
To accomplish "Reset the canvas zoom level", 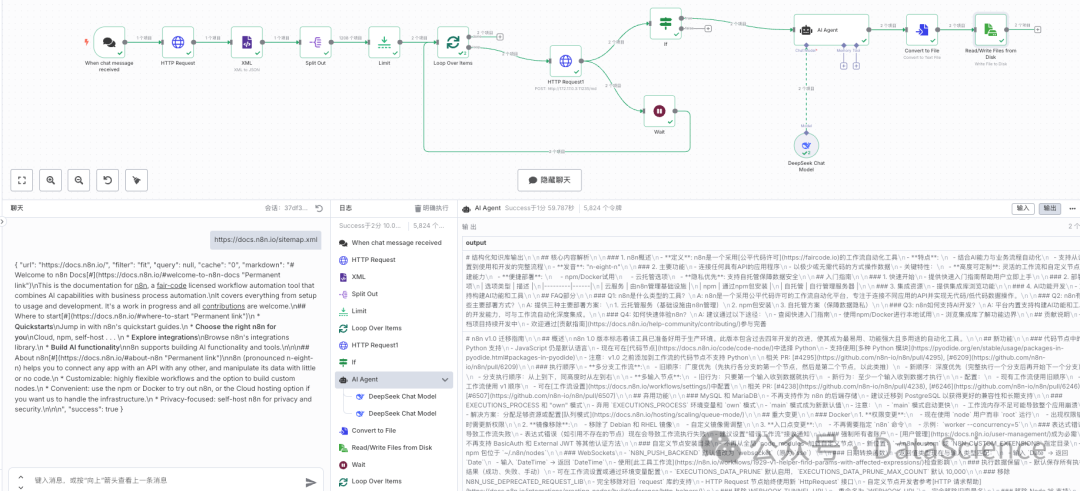I will coord(107,180).
